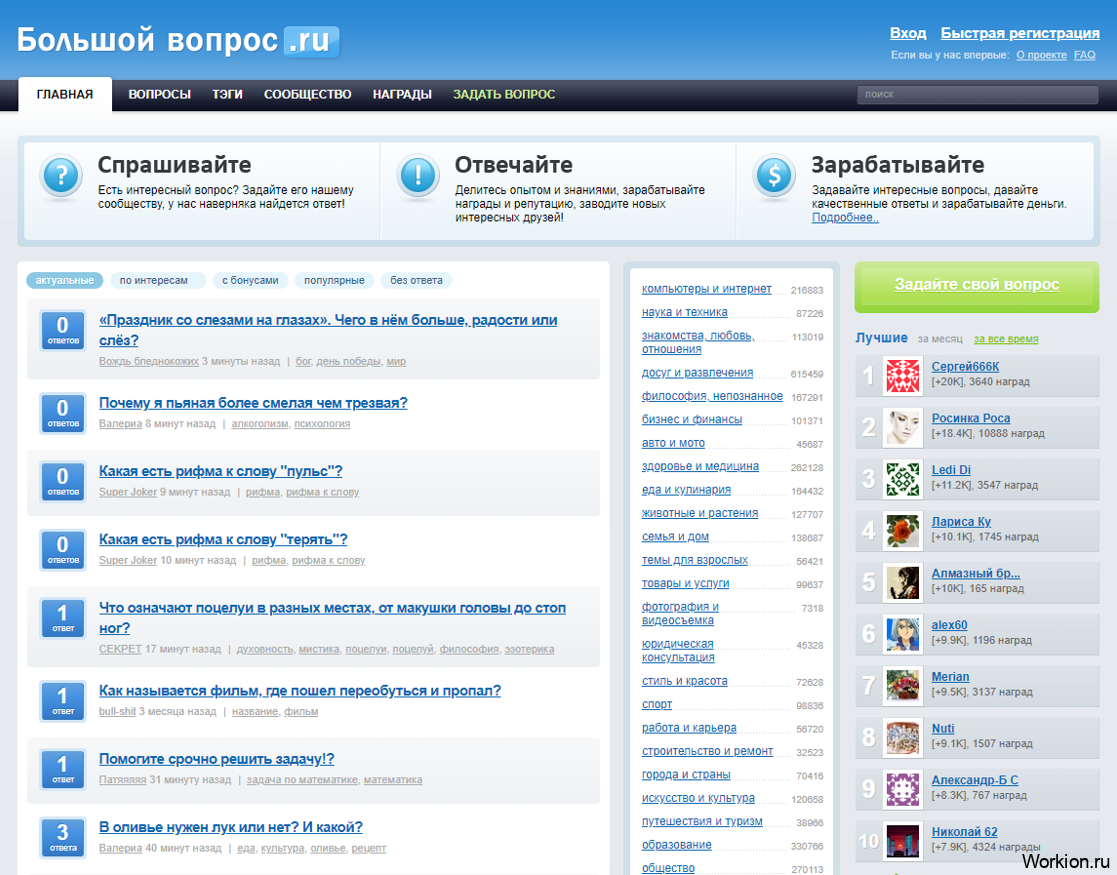Click the answer counter for the "пульс" rhyme question
The image size is (1117, 875).
(x=63, y=482)
